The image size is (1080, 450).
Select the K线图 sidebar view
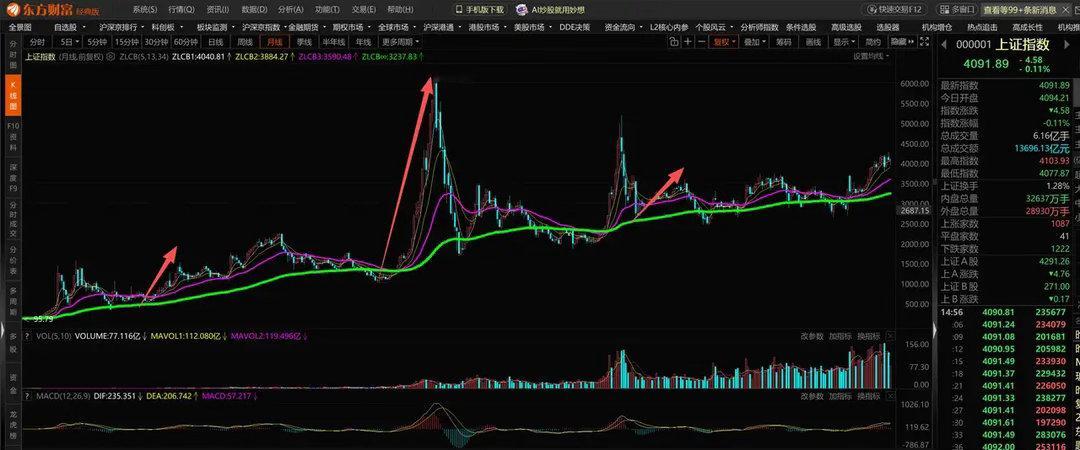pyautogui.click(x=12, y=95)
